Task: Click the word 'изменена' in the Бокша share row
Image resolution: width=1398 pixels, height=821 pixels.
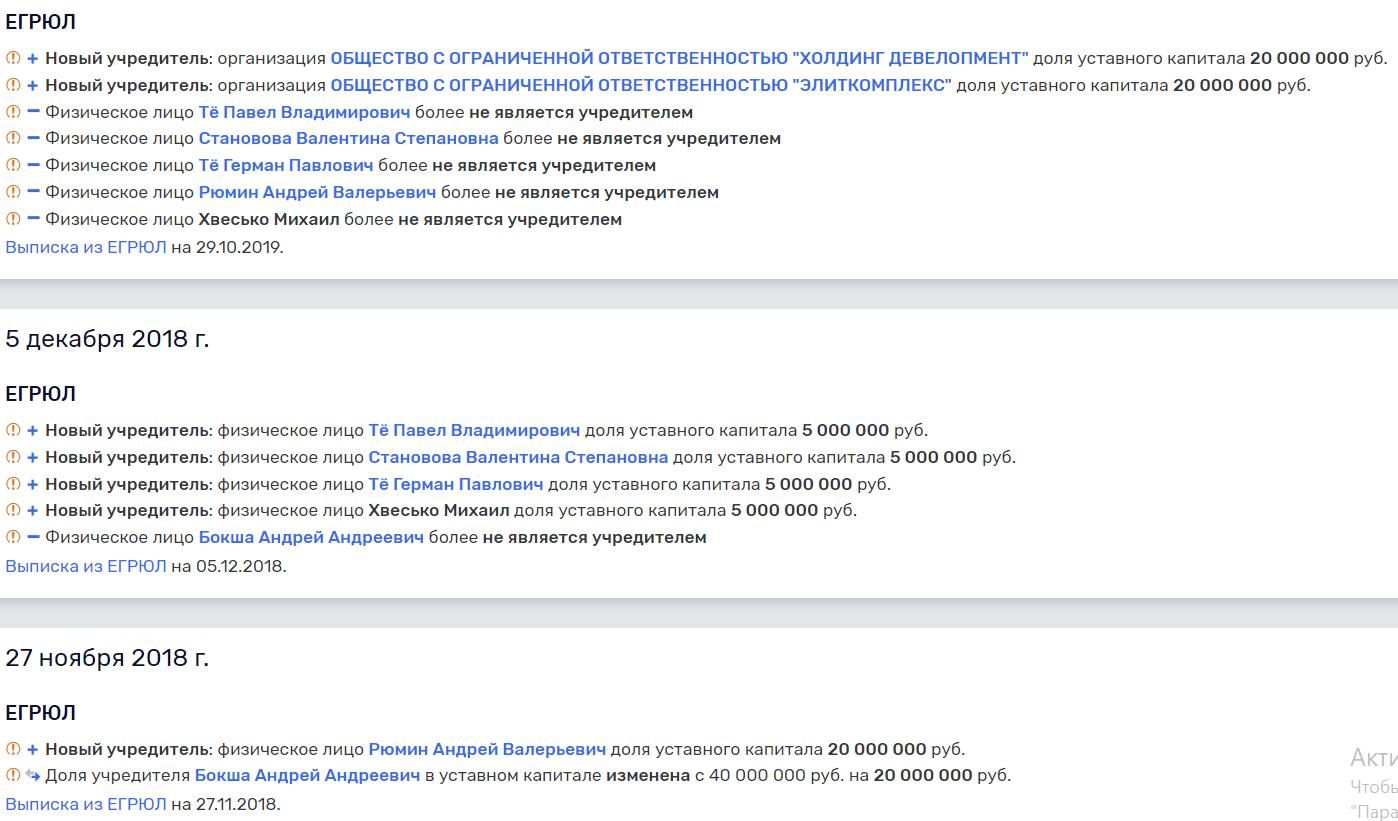Action: (x=648, y=775)
